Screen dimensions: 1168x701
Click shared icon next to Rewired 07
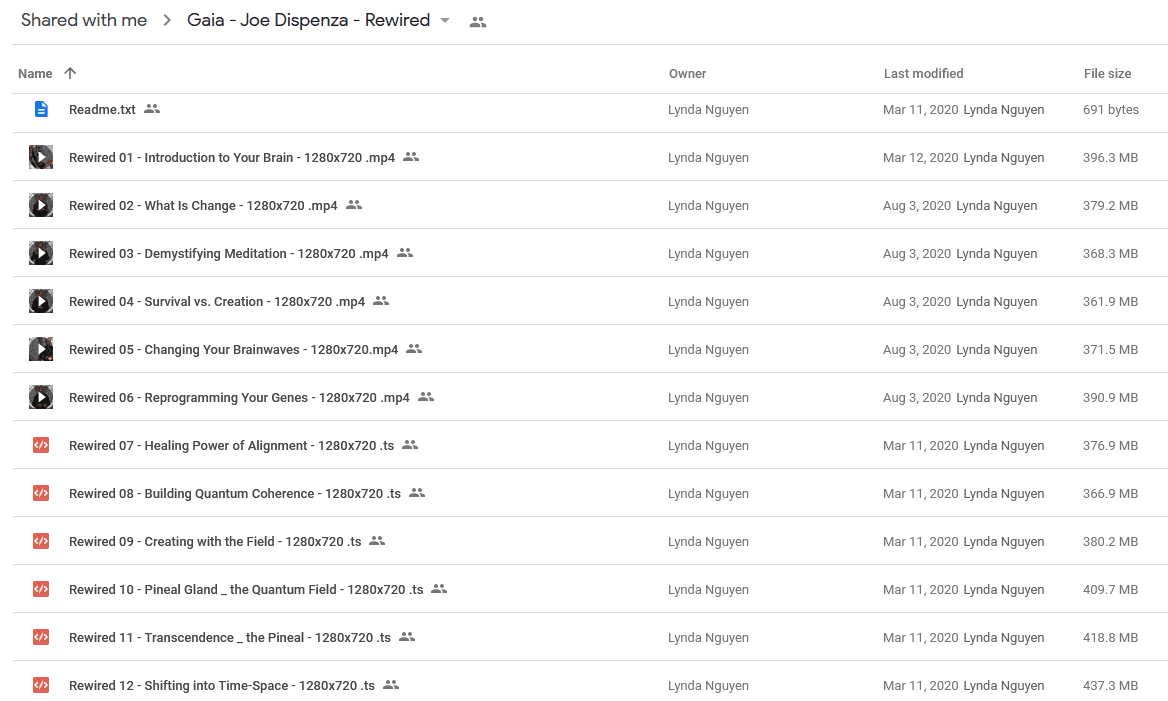[410, 445]
